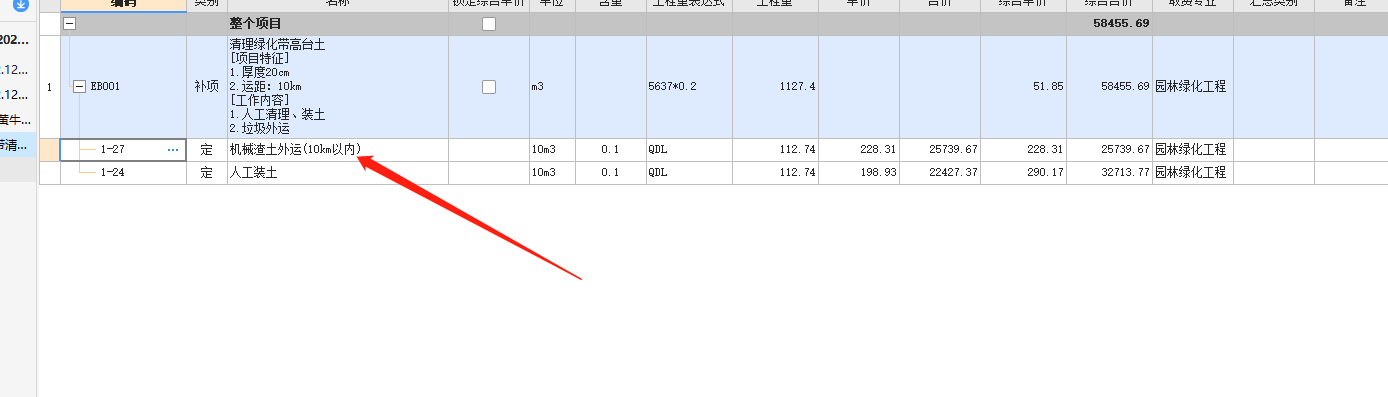1388x397 pixels.
Task: Open the sidebar item starting with 黄牛
Action: click(x=15, y=120)
